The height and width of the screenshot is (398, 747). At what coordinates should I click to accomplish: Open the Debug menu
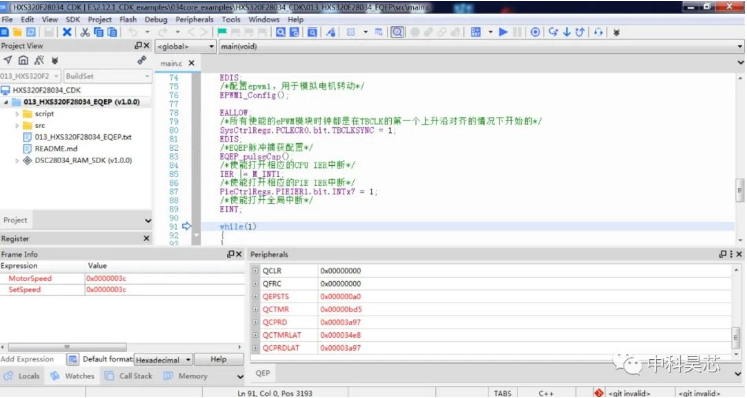[156, 20]
